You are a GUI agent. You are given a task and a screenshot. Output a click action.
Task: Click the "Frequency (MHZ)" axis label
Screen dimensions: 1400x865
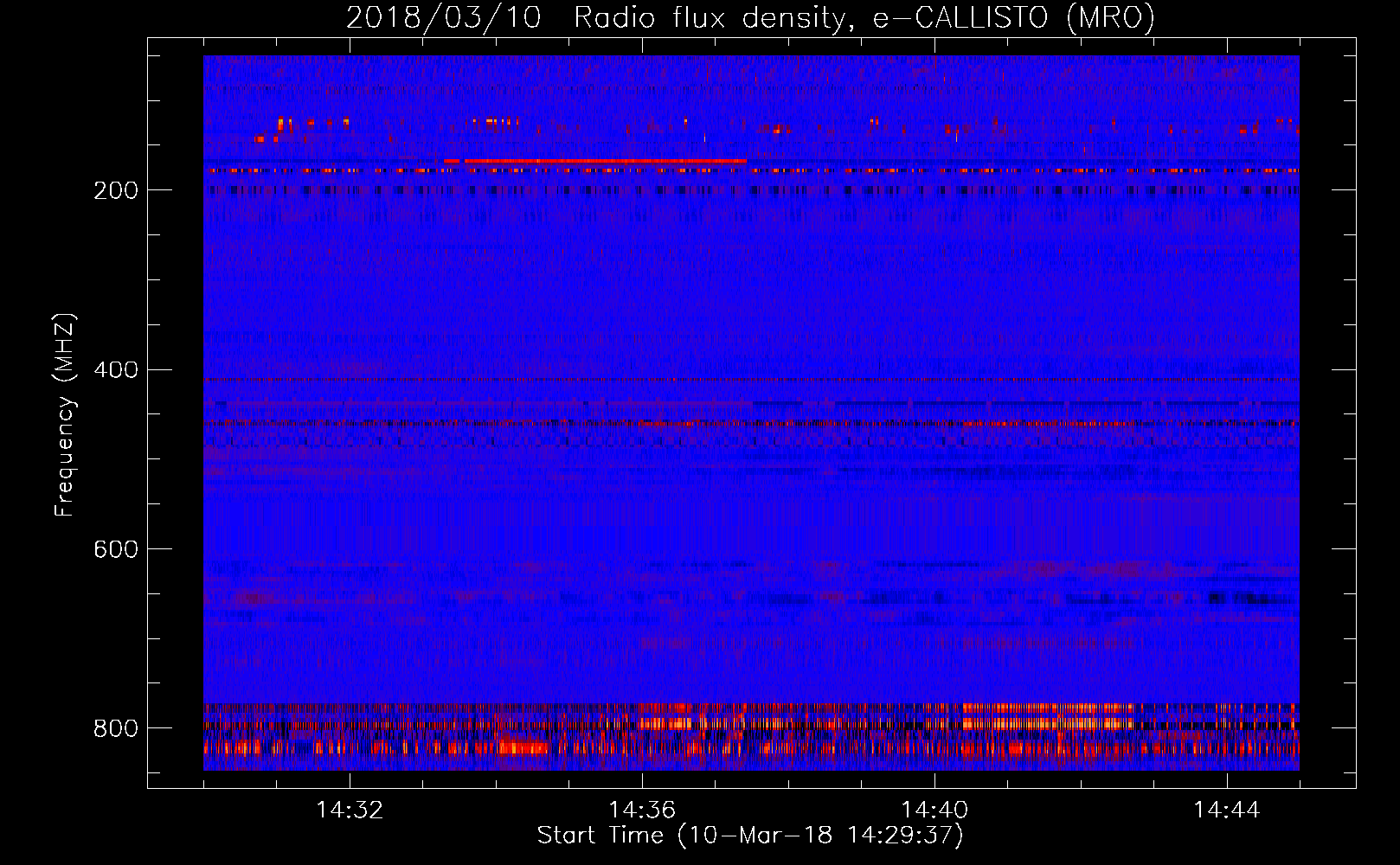pos(65,414)
